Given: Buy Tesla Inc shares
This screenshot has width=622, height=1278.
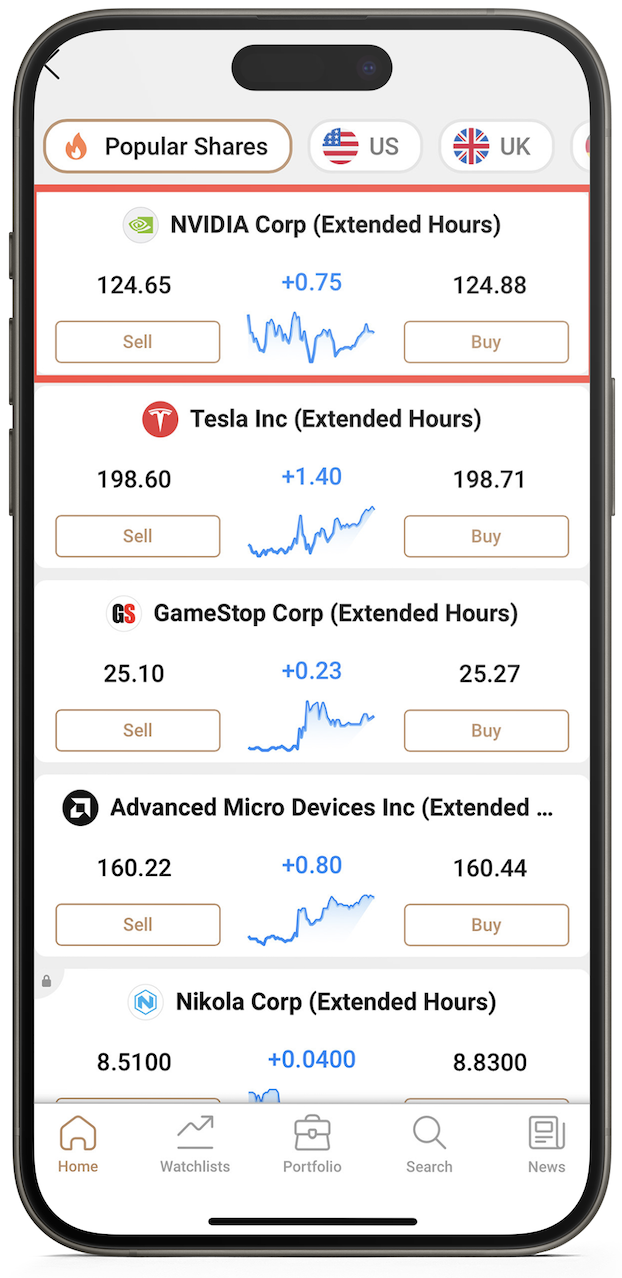Looking at the screenshot, I should [486, 536].
